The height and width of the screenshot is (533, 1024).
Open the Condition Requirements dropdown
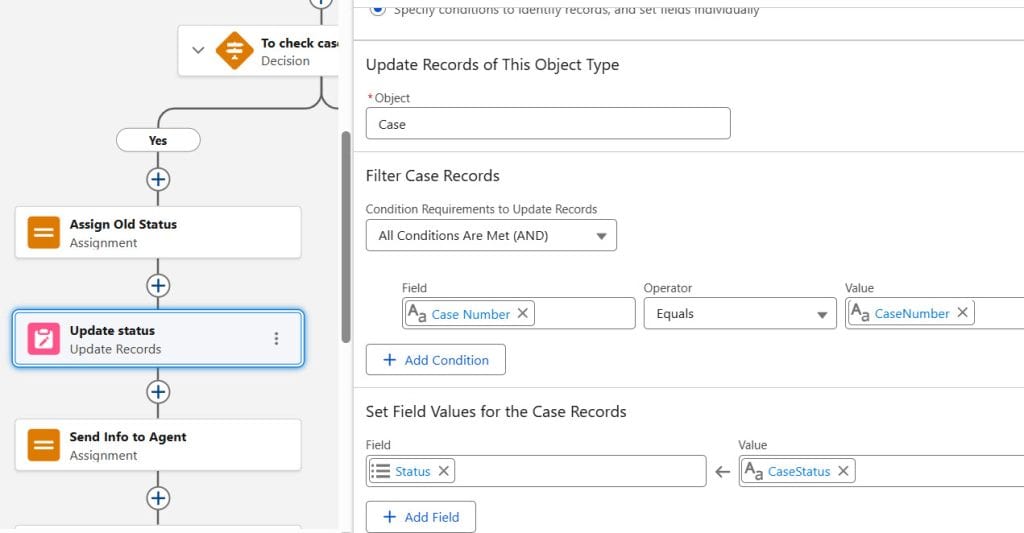[x=491, y=235]
